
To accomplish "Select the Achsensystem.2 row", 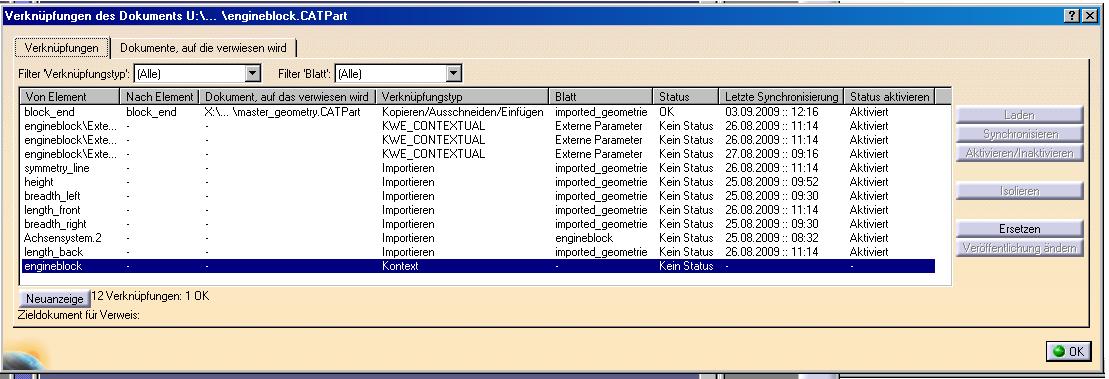I will 477,238.
